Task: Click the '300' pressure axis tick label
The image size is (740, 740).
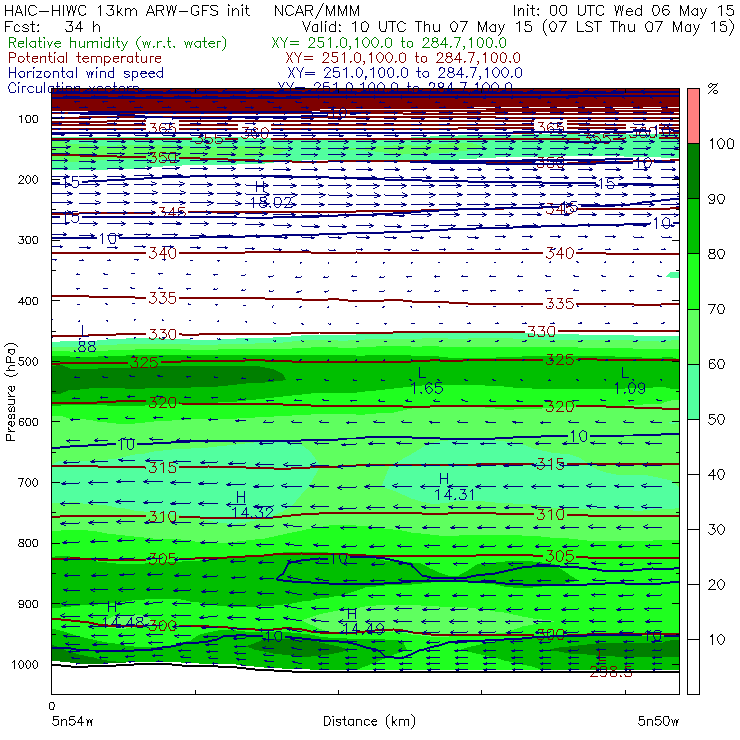Action: pos(28,240)
